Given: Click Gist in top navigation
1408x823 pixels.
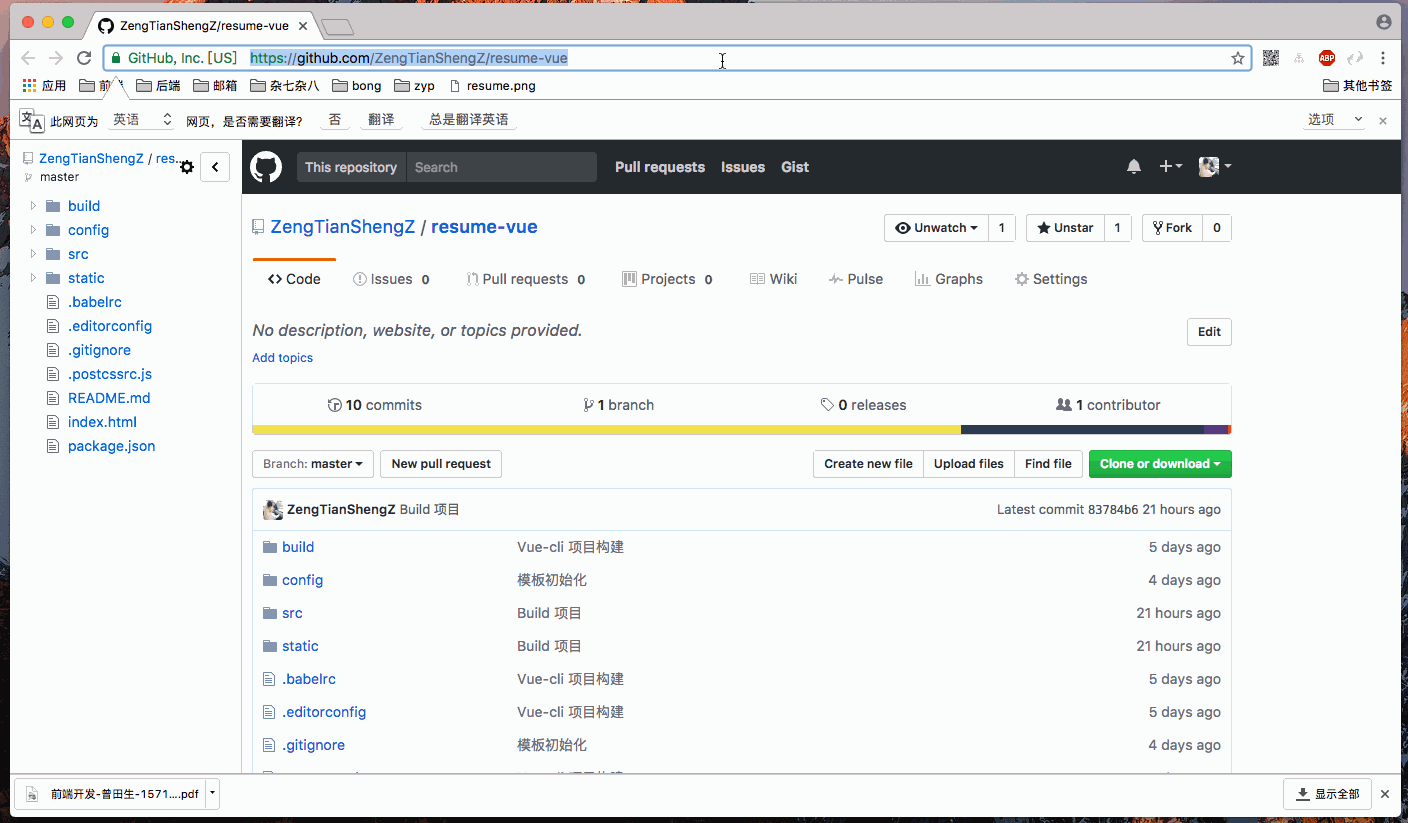Looking at the screenshot, I should click(x=795, y=167).
